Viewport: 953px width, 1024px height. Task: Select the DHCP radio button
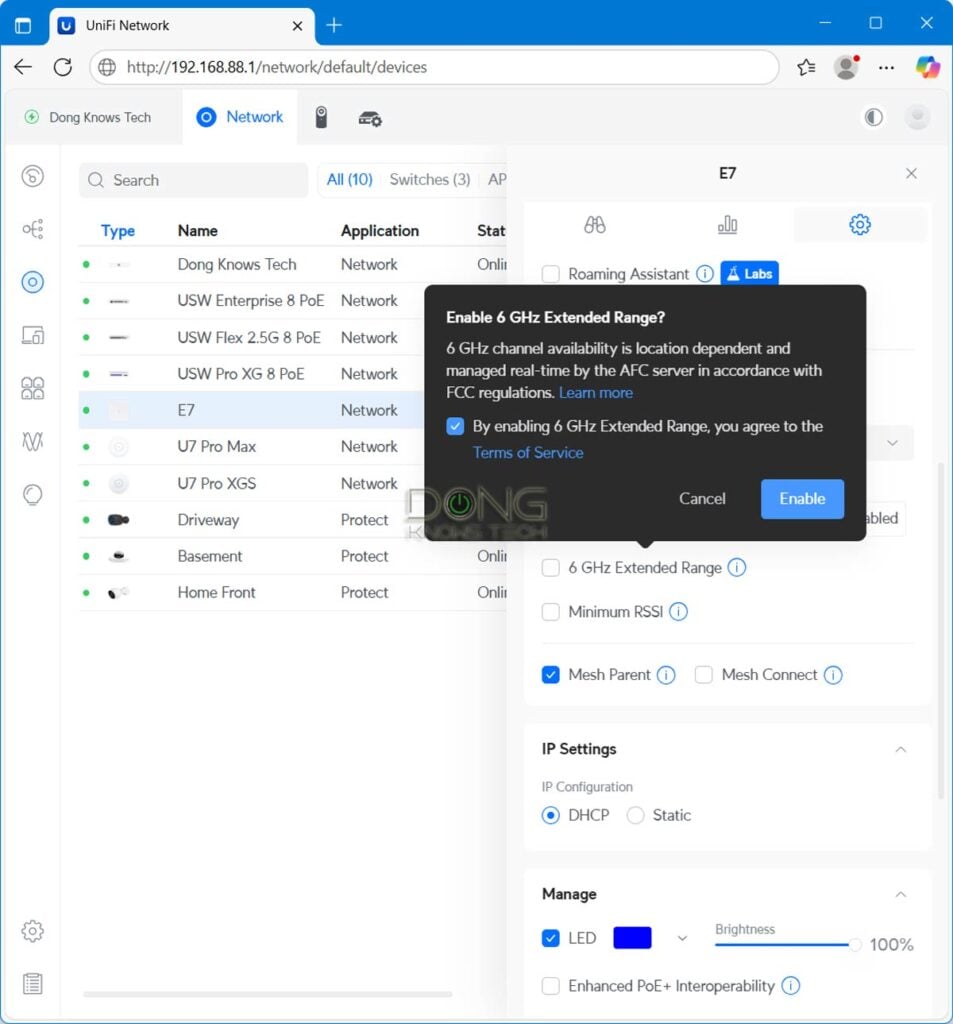click(x=551, y=815)
